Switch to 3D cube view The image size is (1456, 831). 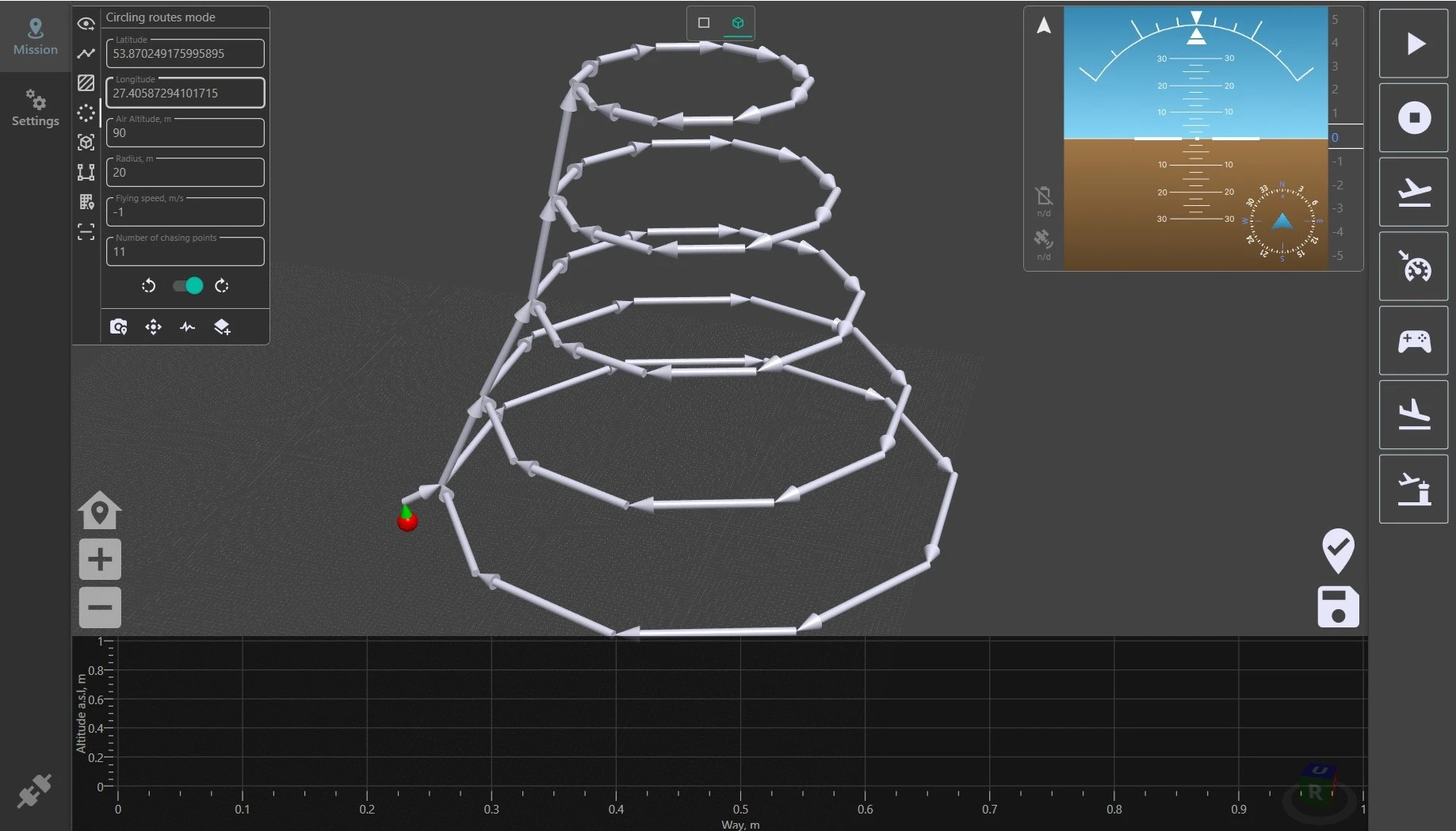[738, 23]
